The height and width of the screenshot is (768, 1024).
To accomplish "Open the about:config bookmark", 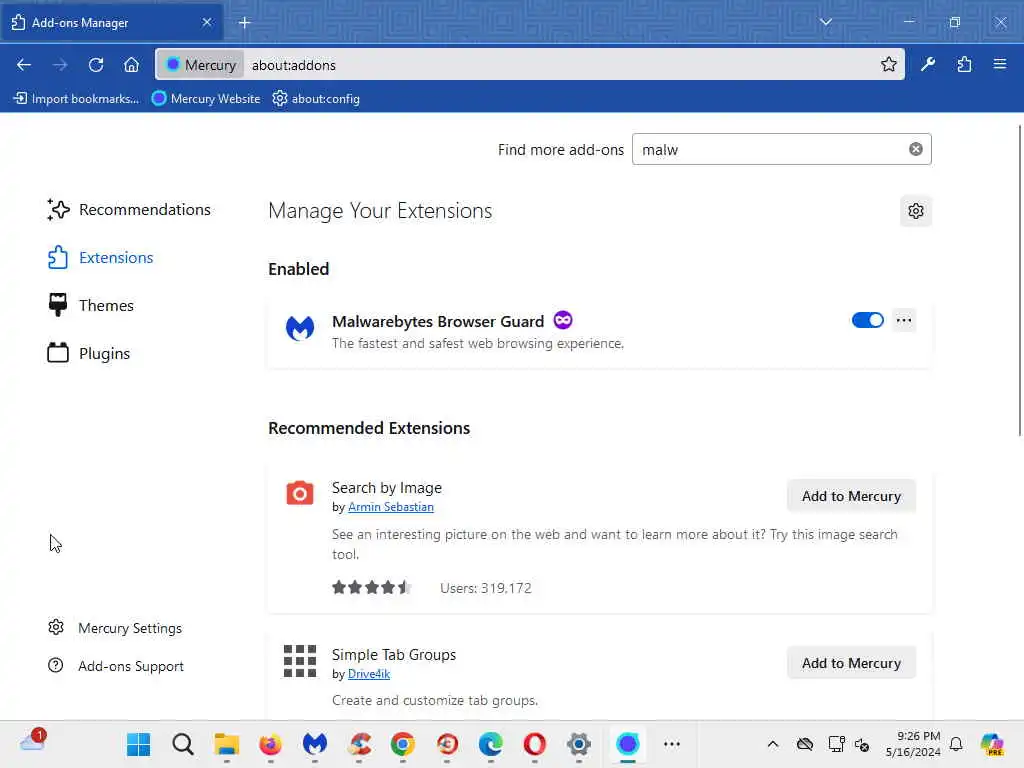I will coord(316,99).
